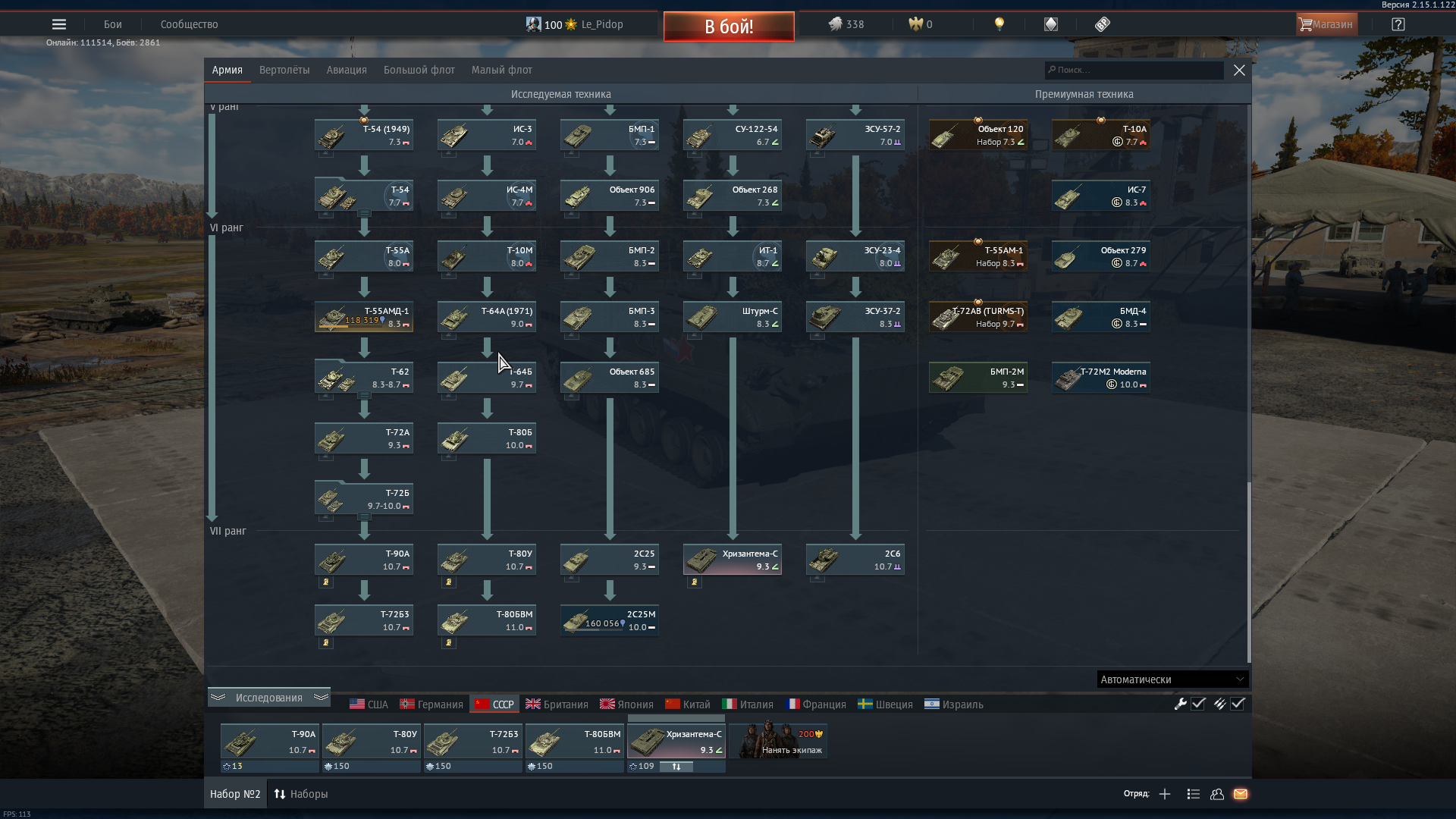
Task: Switch to the Авиация tab
Action: [x=347, y=70]
